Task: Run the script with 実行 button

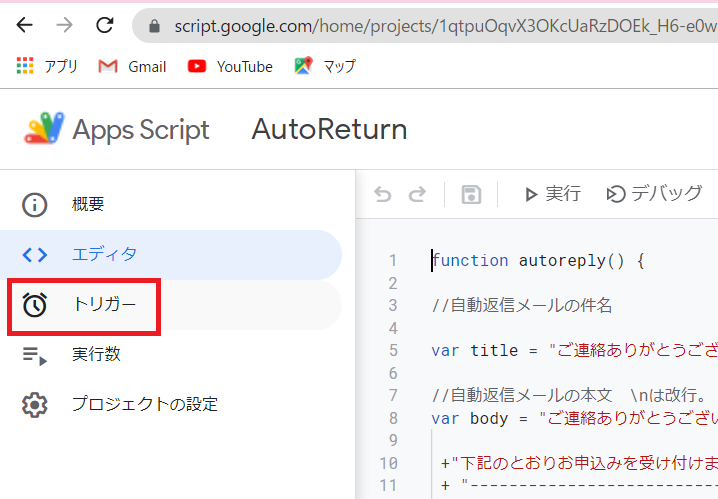Action: point(552,195)
